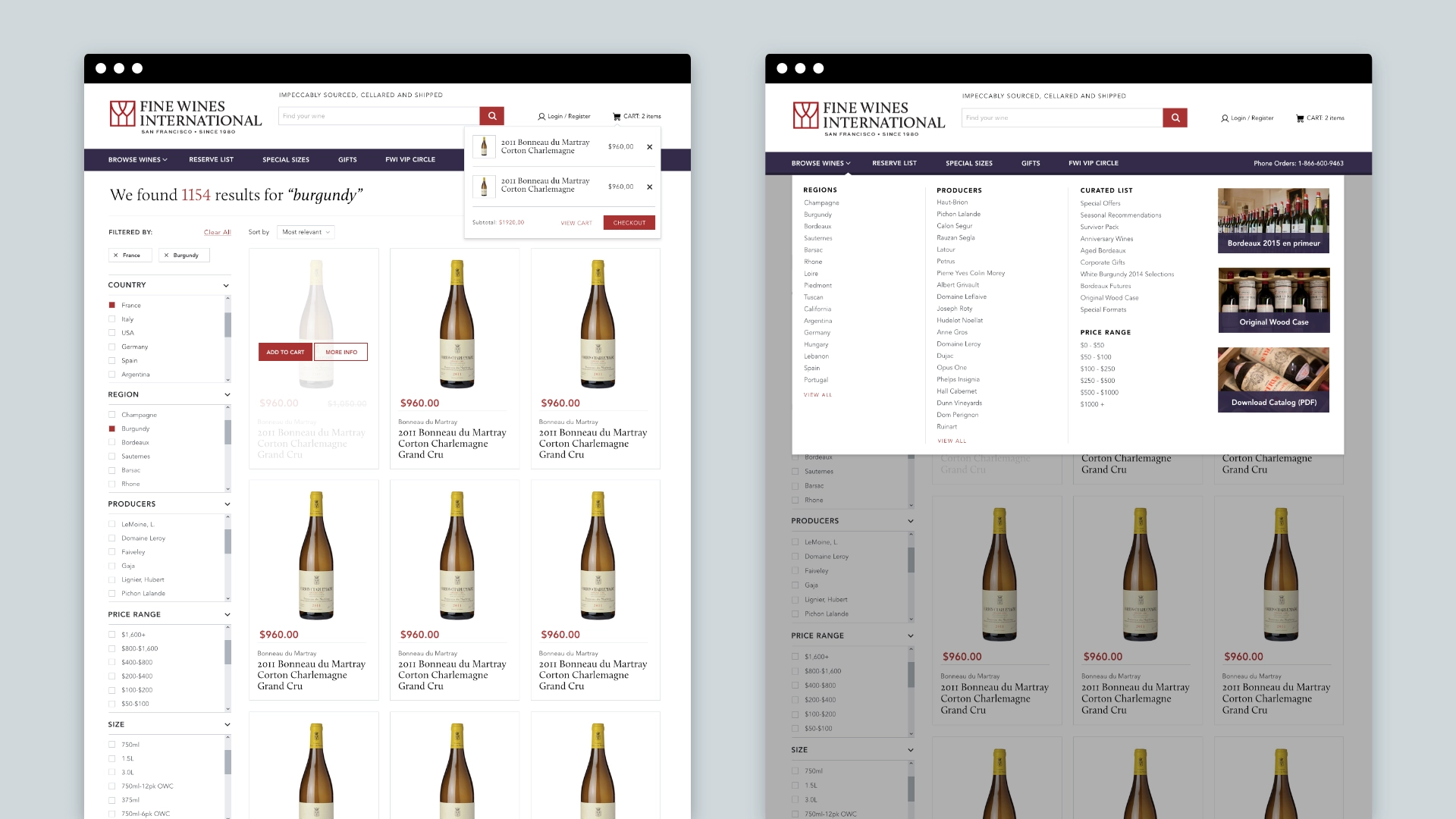The image size is (1456, 819).
Task: Open Bordeaux 2015 en primeur promo image
Action: coord(1273,221)
